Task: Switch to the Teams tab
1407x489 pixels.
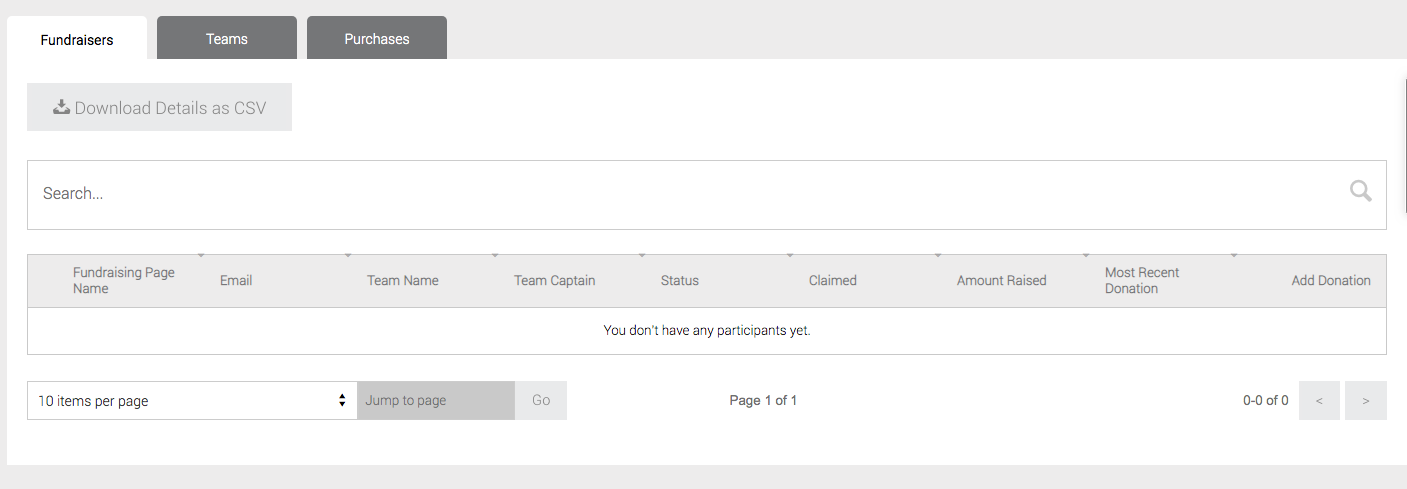Action: pos(227,39)
